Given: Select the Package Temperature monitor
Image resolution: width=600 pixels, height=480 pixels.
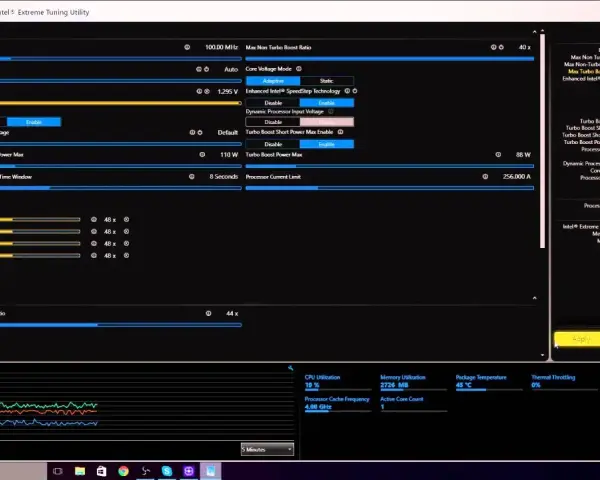Looking at the screenshot, I should (489, 382).
